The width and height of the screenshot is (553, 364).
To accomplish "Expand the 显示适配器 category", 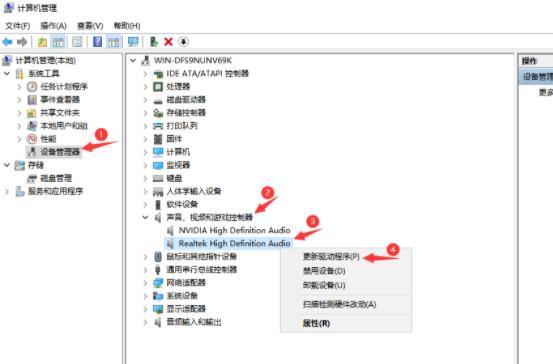I will [145, 309].
